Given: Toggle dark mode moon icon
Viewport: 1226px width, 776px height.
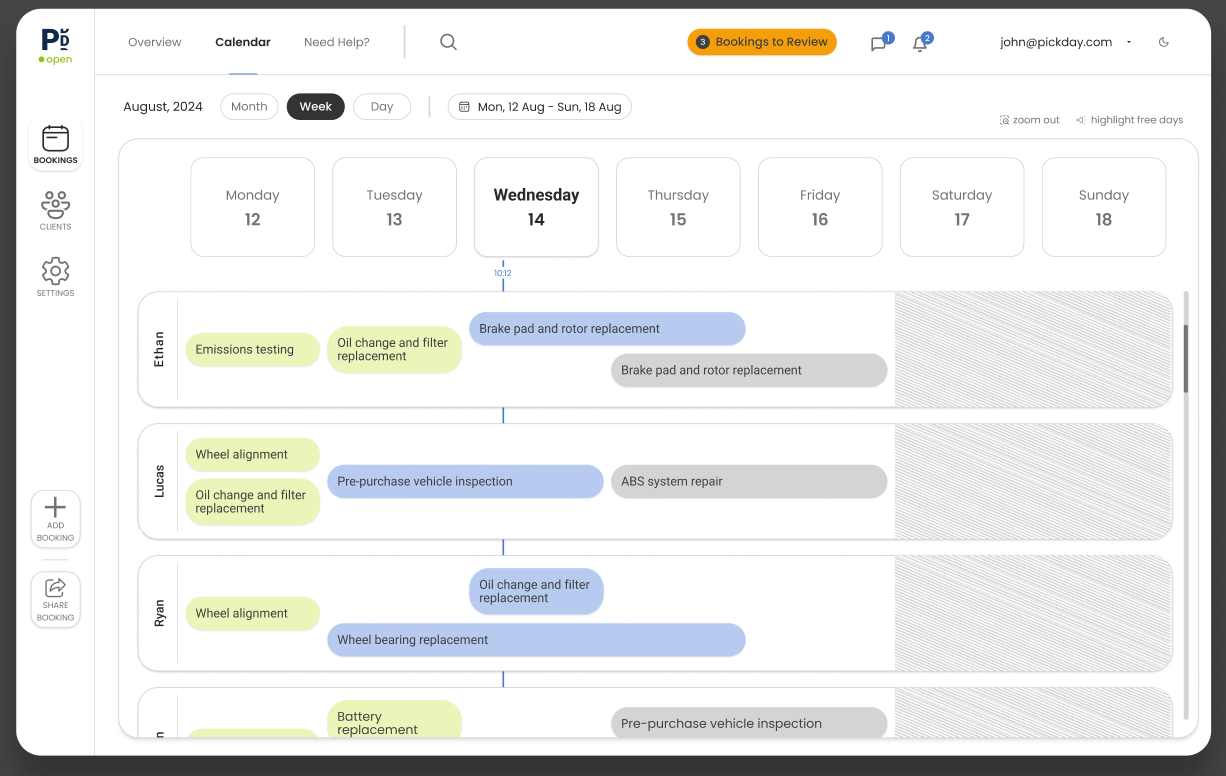Looking at the screenshot, I should click(1164, 42).
